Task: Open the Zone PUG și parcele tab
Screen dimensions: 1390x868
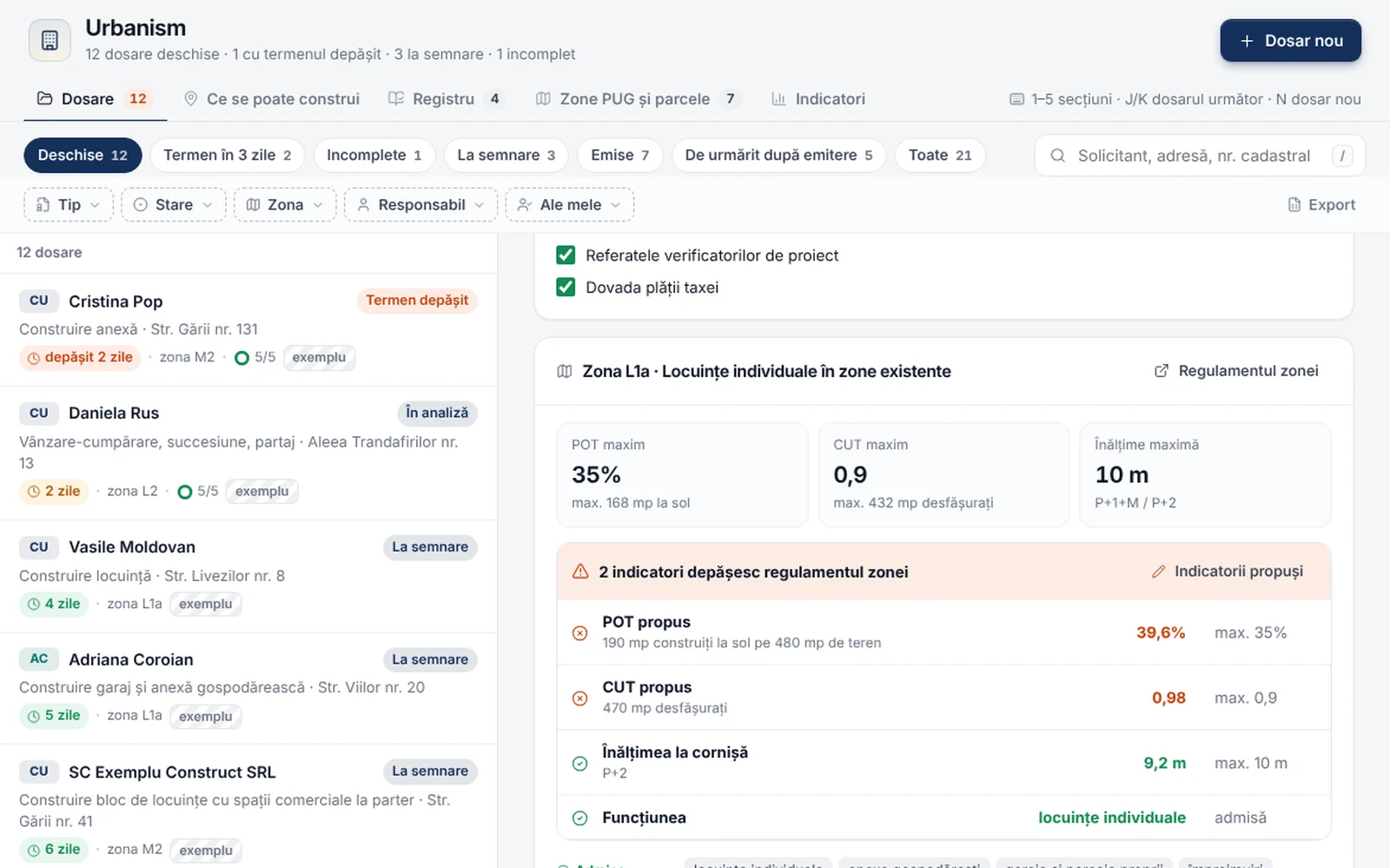Action: 639,99
